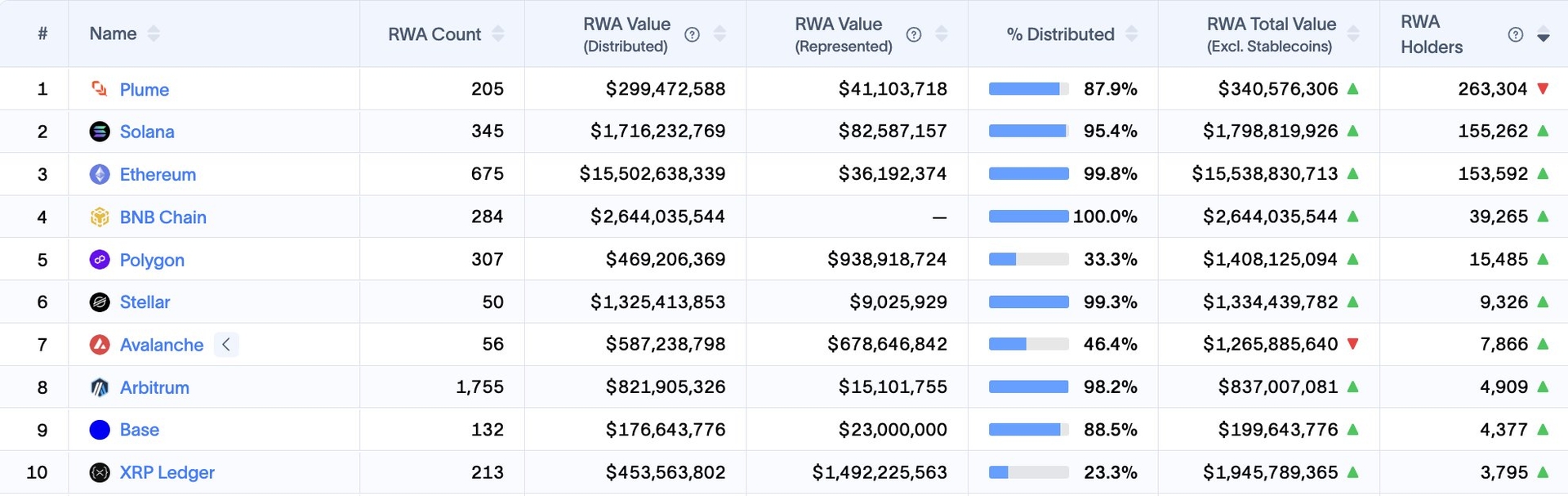1568x496 pixels.
Task: Click the Polygon purple logo icon
Action: (100, 260)
